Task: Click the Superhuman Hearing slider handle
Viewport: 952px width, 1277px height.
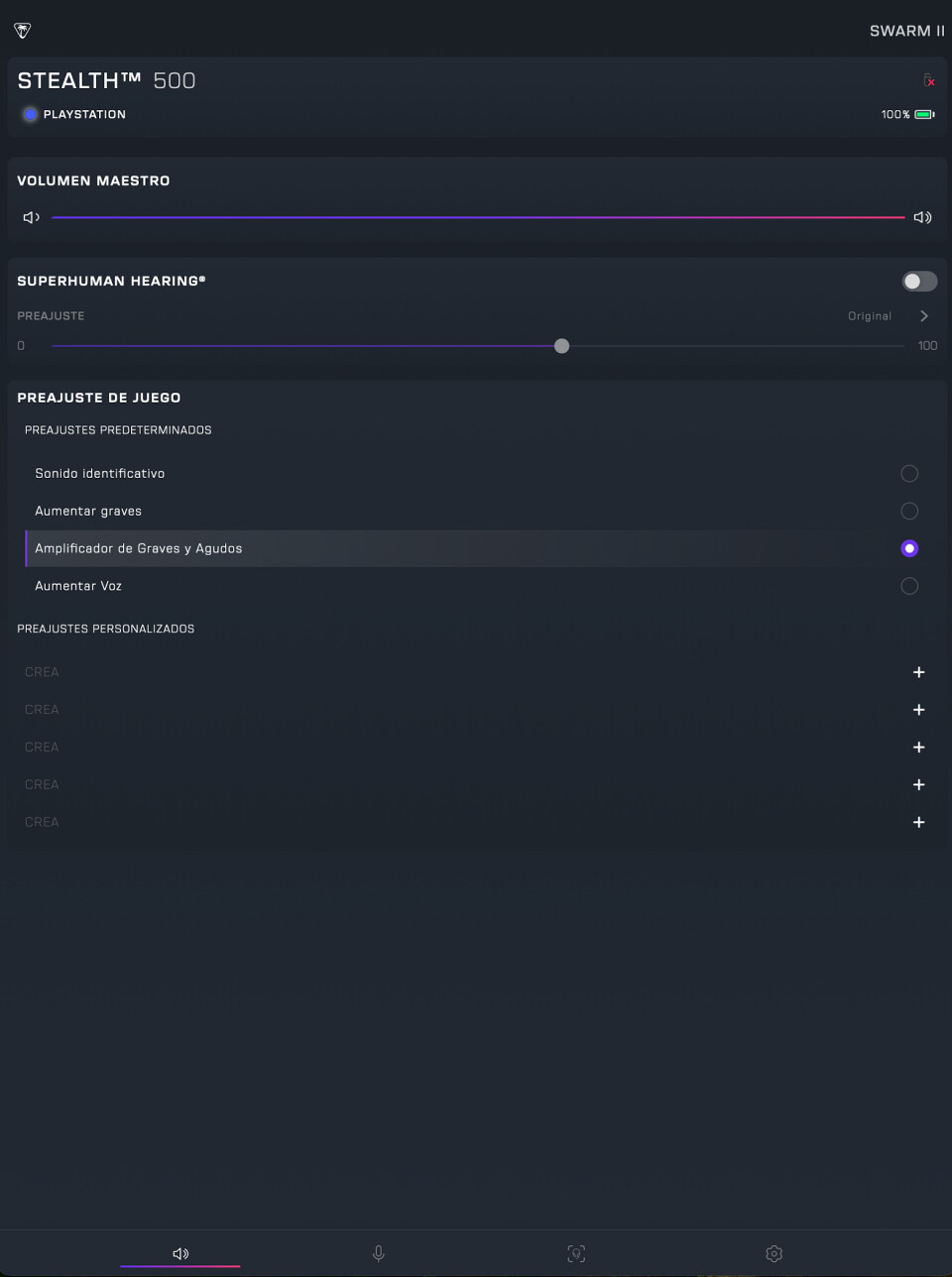Action: coord(562,346)
